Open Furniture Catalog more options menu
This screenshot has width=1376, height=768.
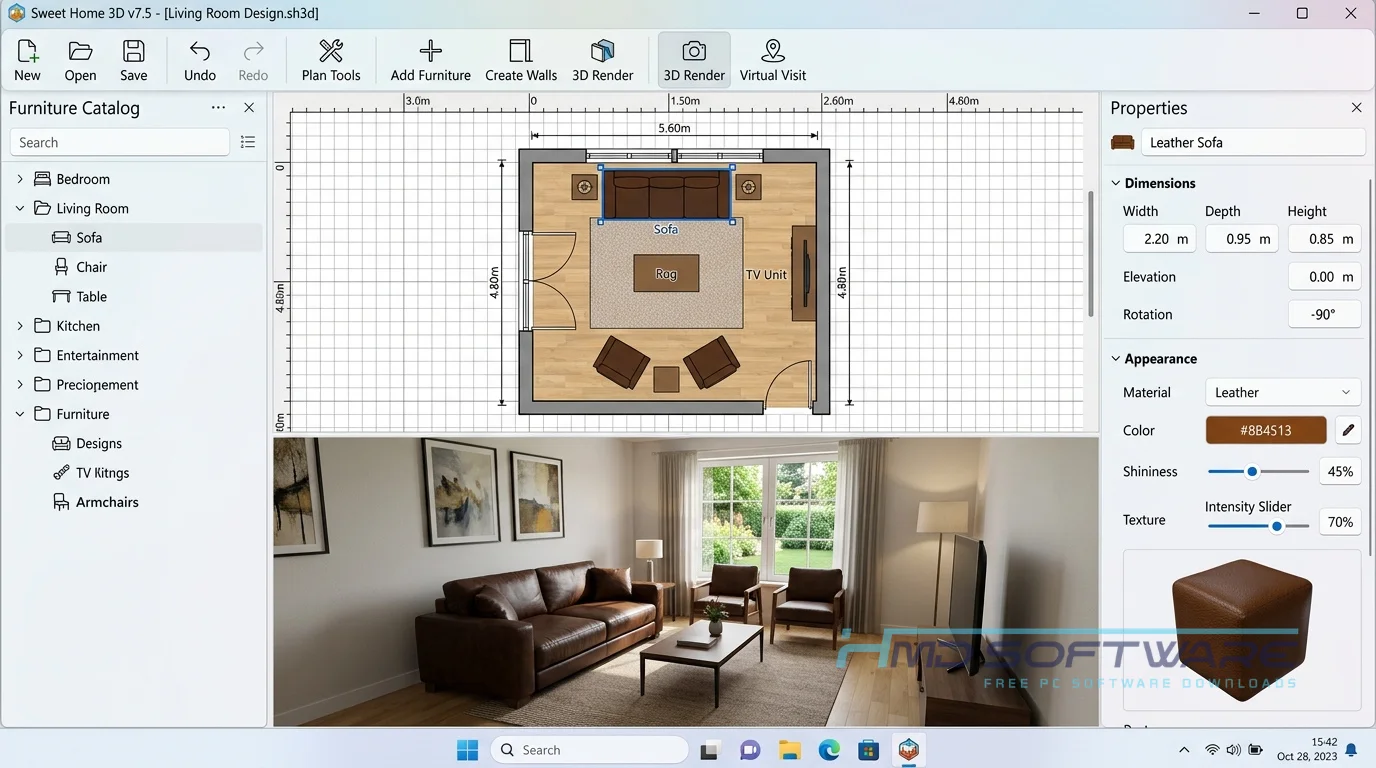click(218, 108)
